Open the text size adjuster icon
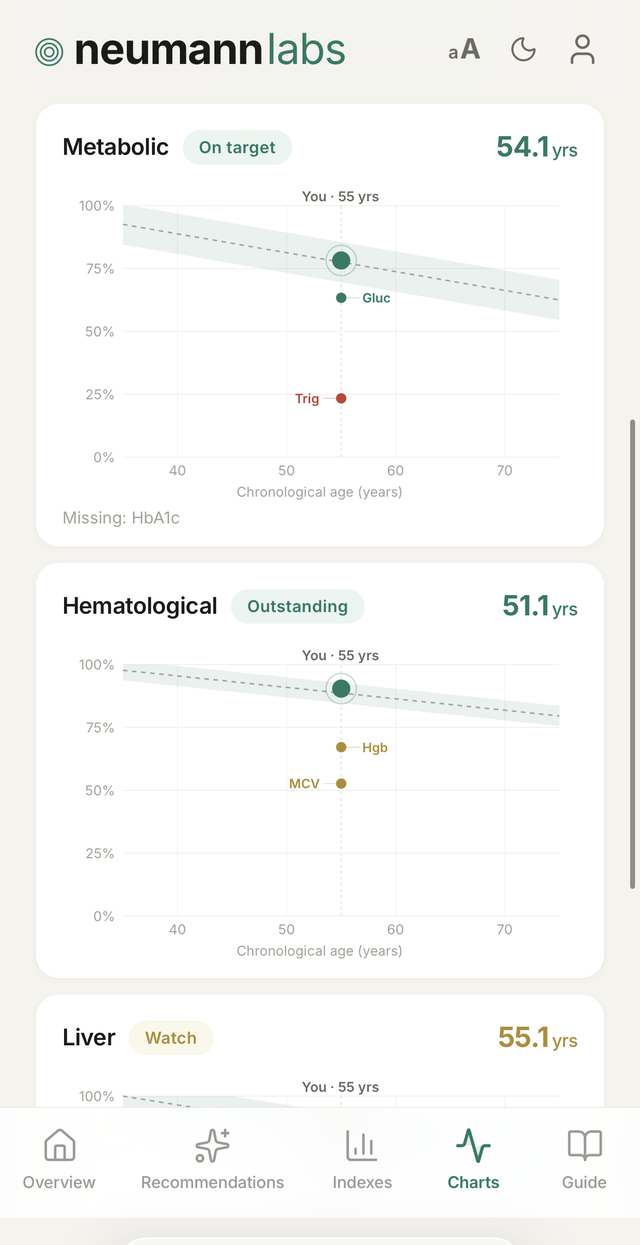The height and width of the screenshot is (1245, 640). [464, 50]
